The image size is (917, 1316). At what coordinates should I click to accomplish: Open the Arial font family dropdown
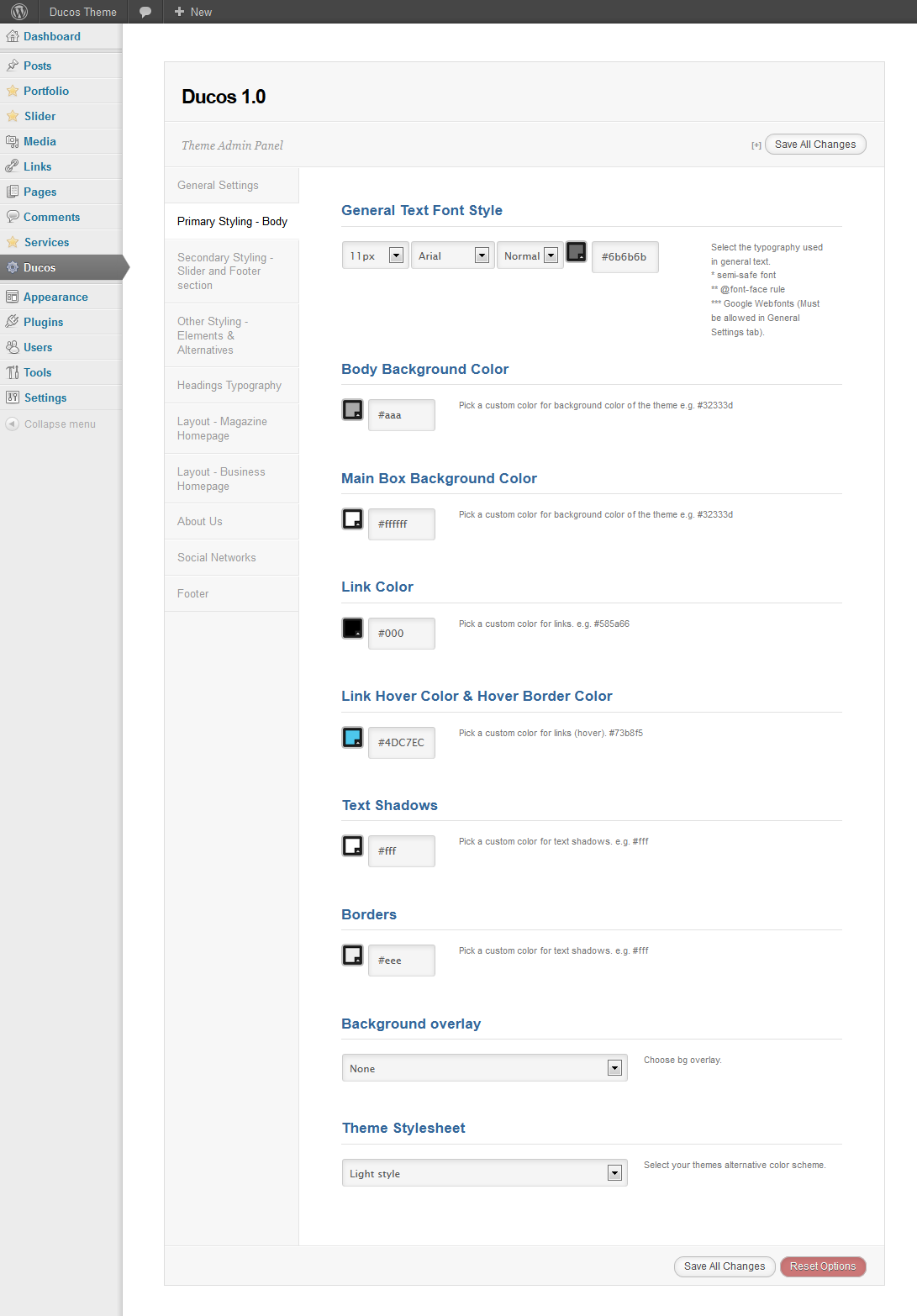pos(452,255)
